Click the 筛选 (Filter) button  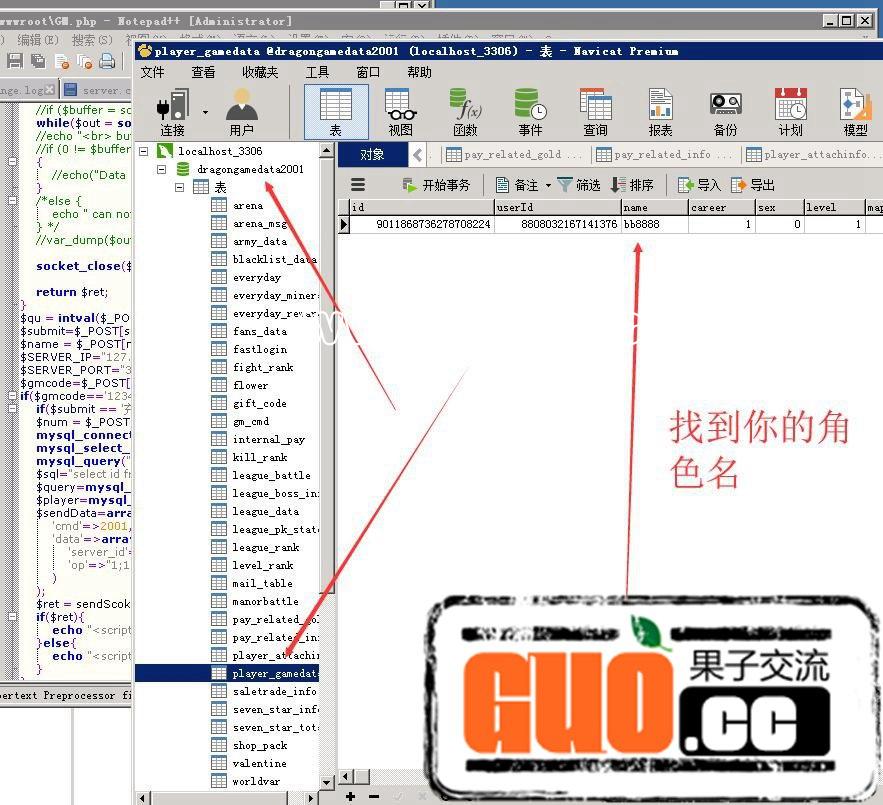click(578, 185)
